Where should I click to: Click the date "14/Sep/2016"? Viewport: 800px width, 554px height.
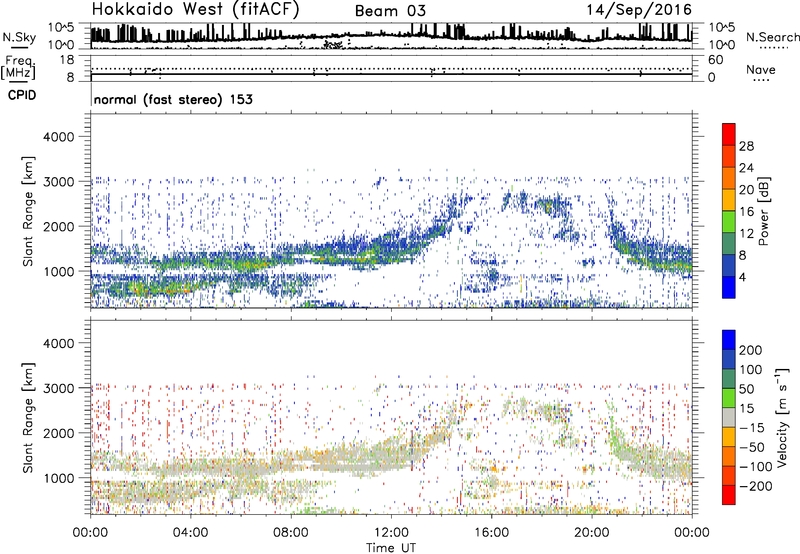[x=639, y=10]
